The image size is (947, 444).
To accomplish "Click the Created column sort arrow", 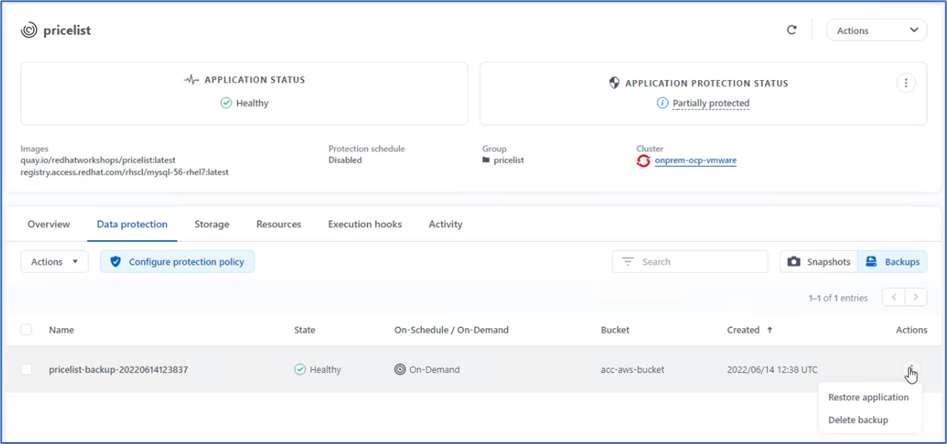I will [x=770, y=330].
